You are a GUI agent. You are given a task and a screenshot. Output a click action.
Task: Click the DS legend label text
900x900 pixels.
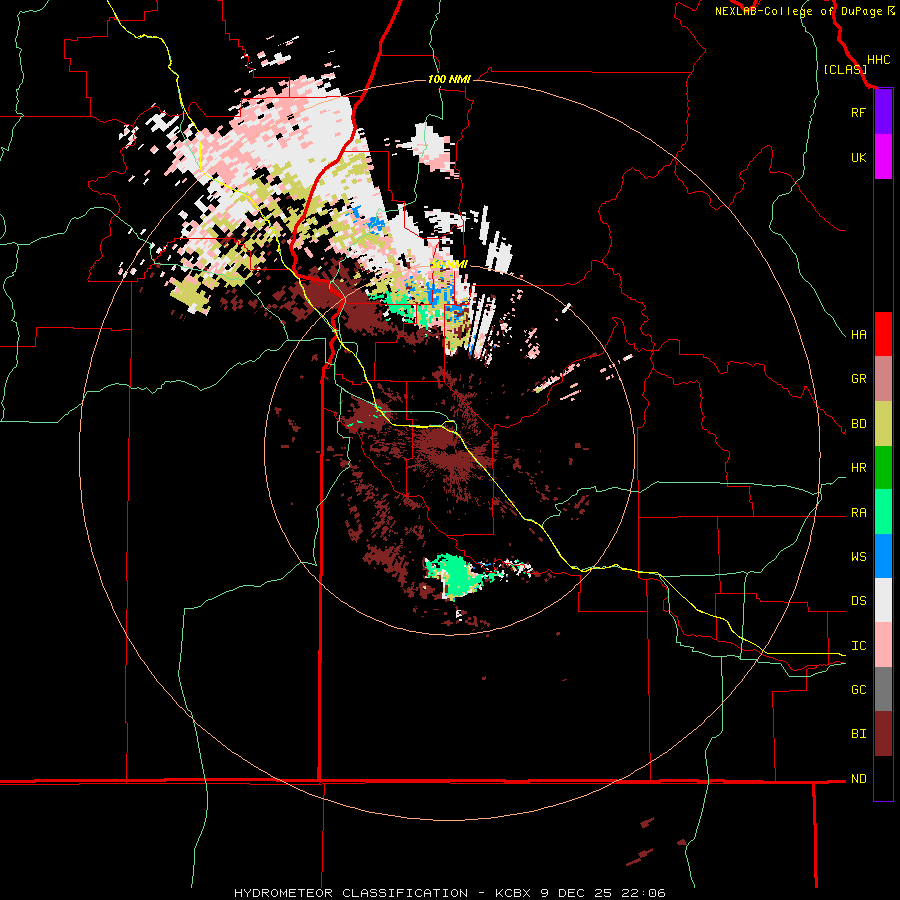coord(858,601)
